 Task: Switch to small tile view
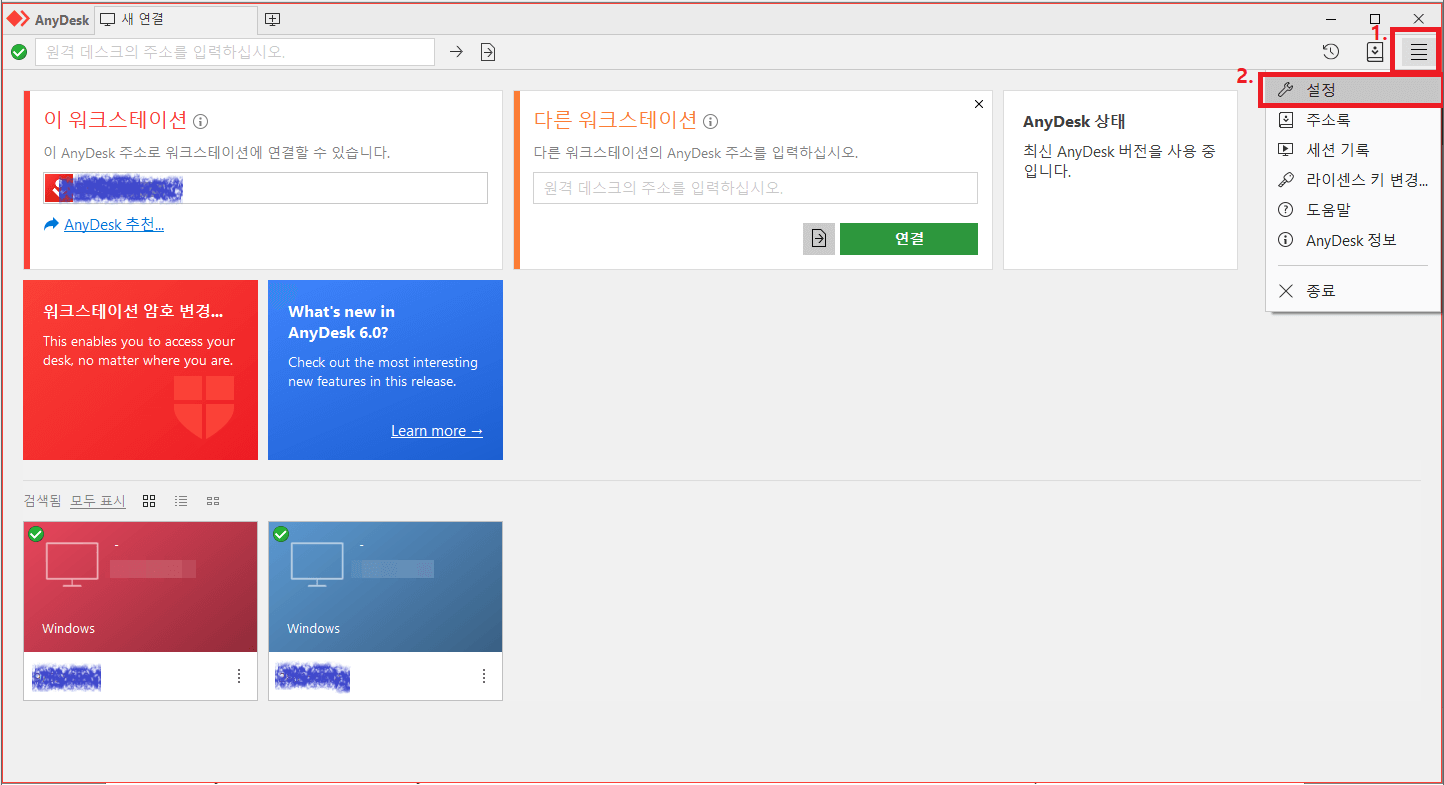[213, 501]
